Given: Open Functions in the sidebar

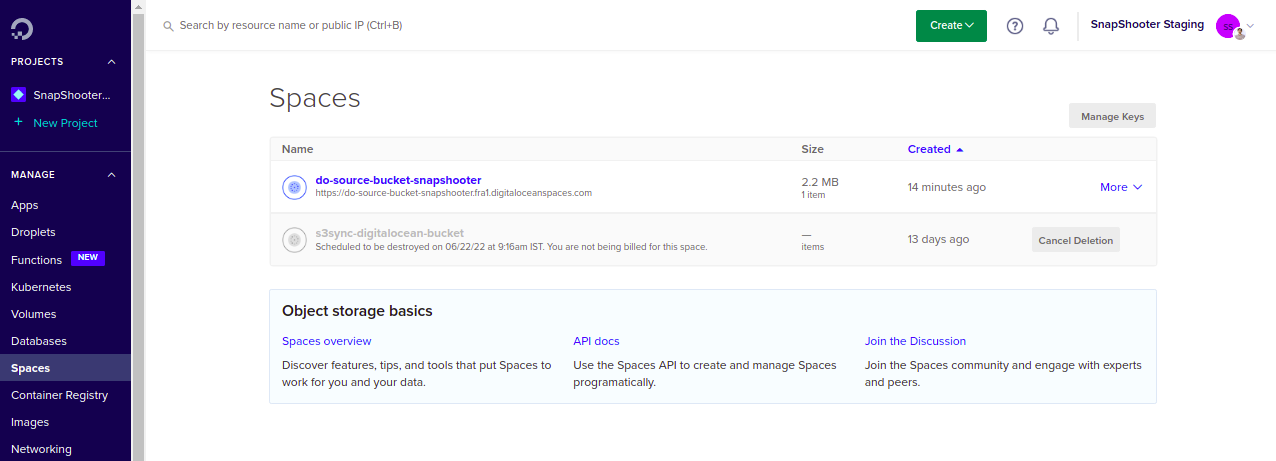Looking at the screenshot, I should pos(36,259).
